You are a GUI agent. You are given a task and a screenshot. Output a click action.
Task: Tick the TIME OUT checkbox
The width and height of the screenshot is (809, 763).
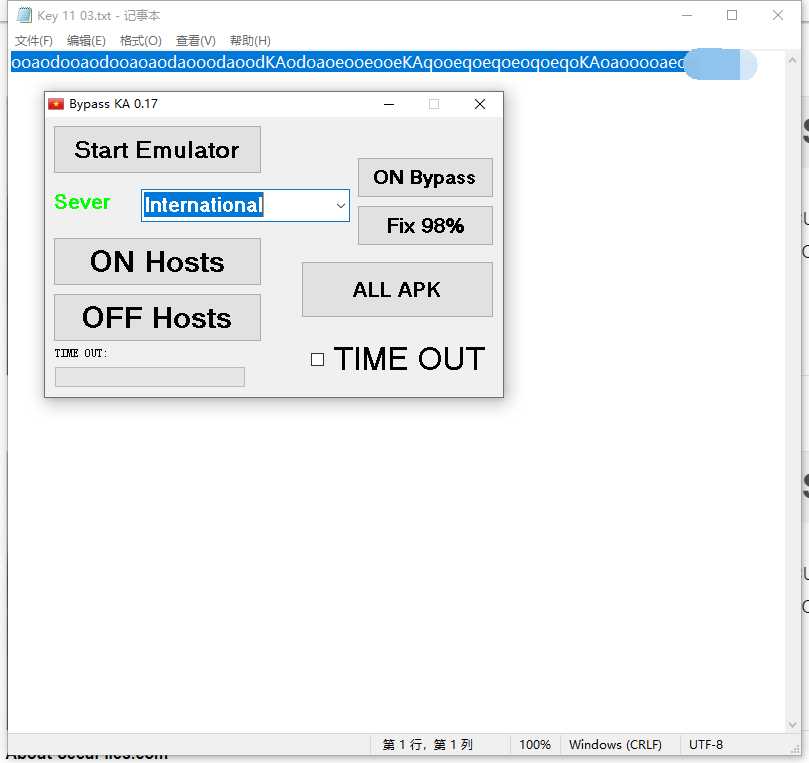click(317, 360)
